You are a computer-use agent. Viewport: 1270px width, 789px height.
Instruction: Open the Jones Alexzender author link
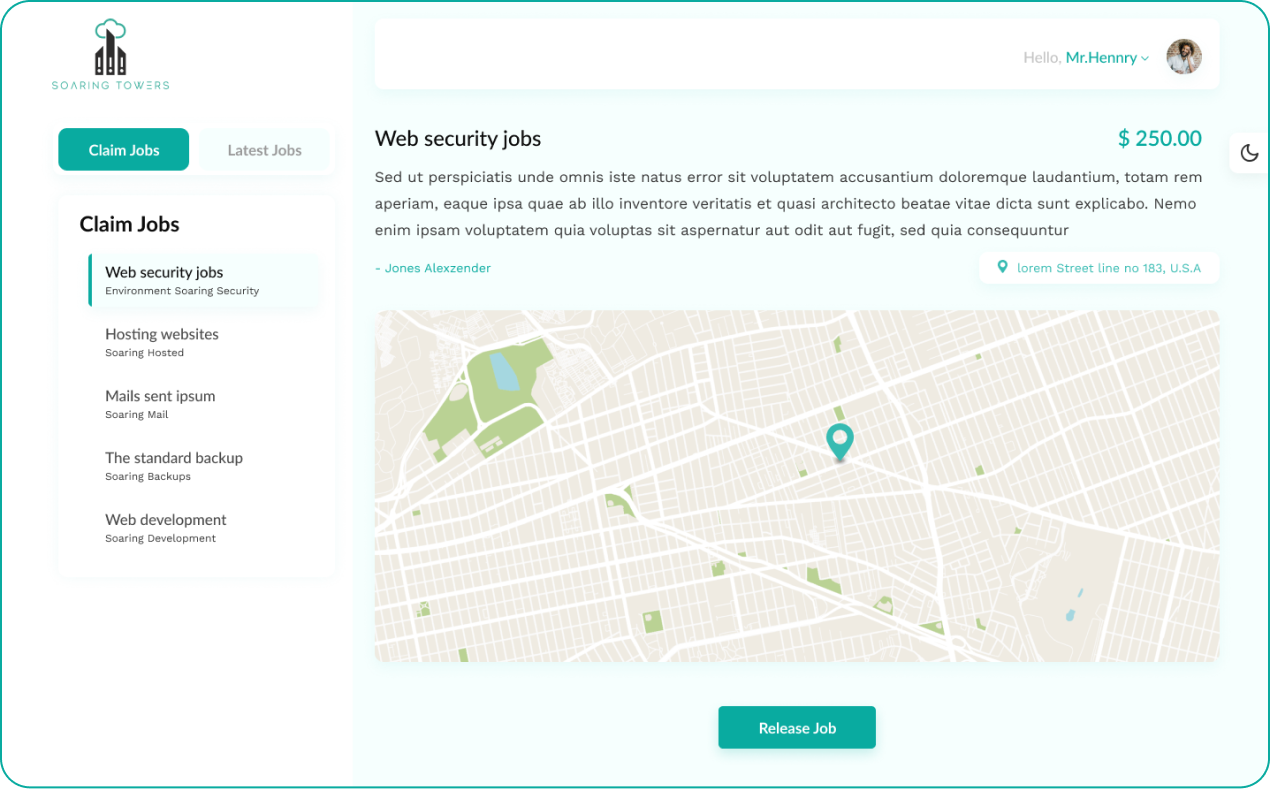[x=433, y=268]
